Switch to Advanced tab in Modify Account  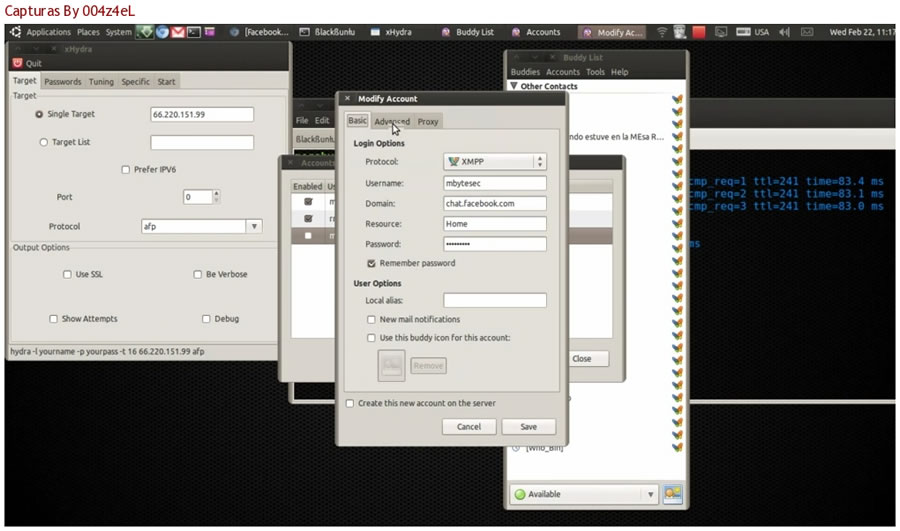point(392,122)
